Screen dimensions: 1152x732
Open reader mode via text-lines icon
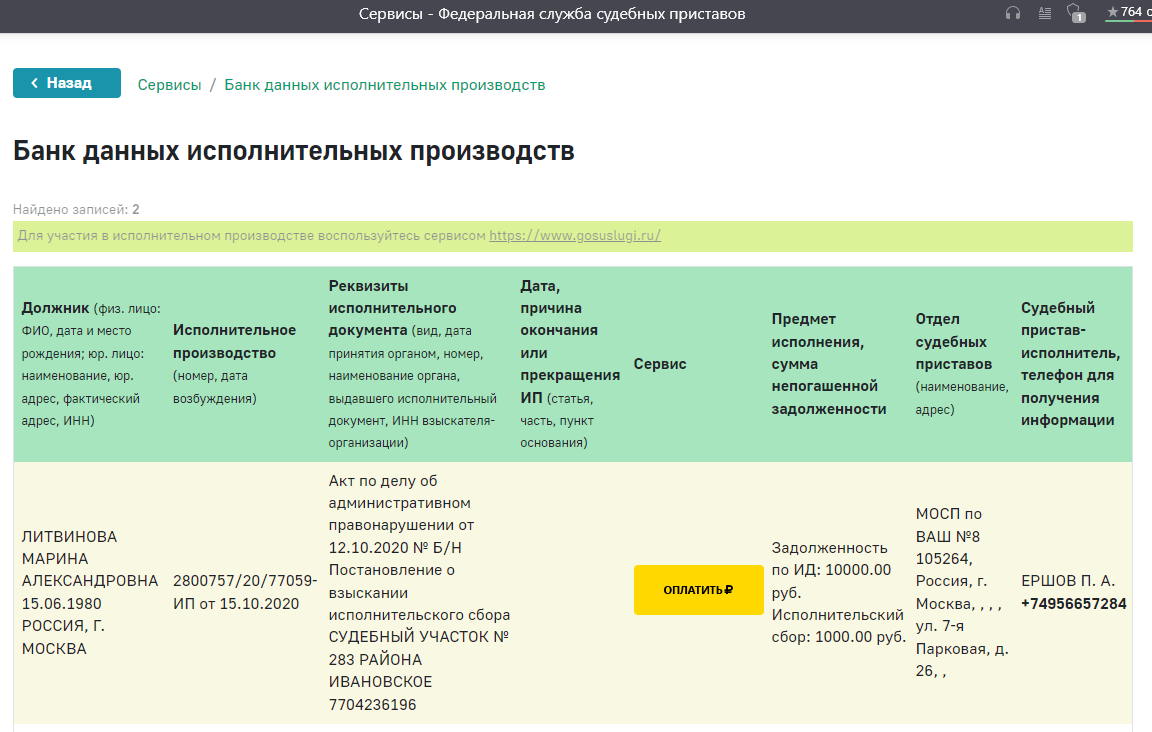point(1045,13)
